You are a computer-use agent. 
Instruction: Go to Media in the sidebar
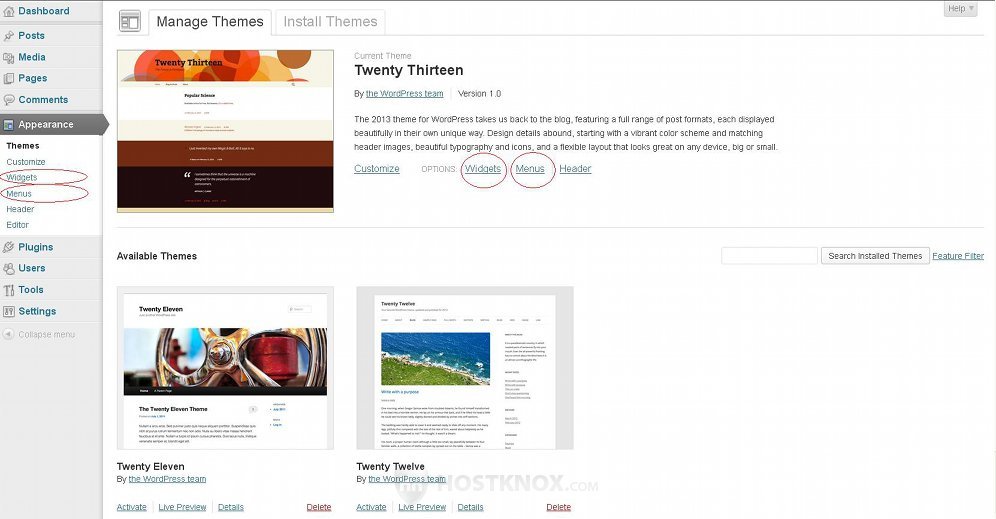(x=32, y=57)
